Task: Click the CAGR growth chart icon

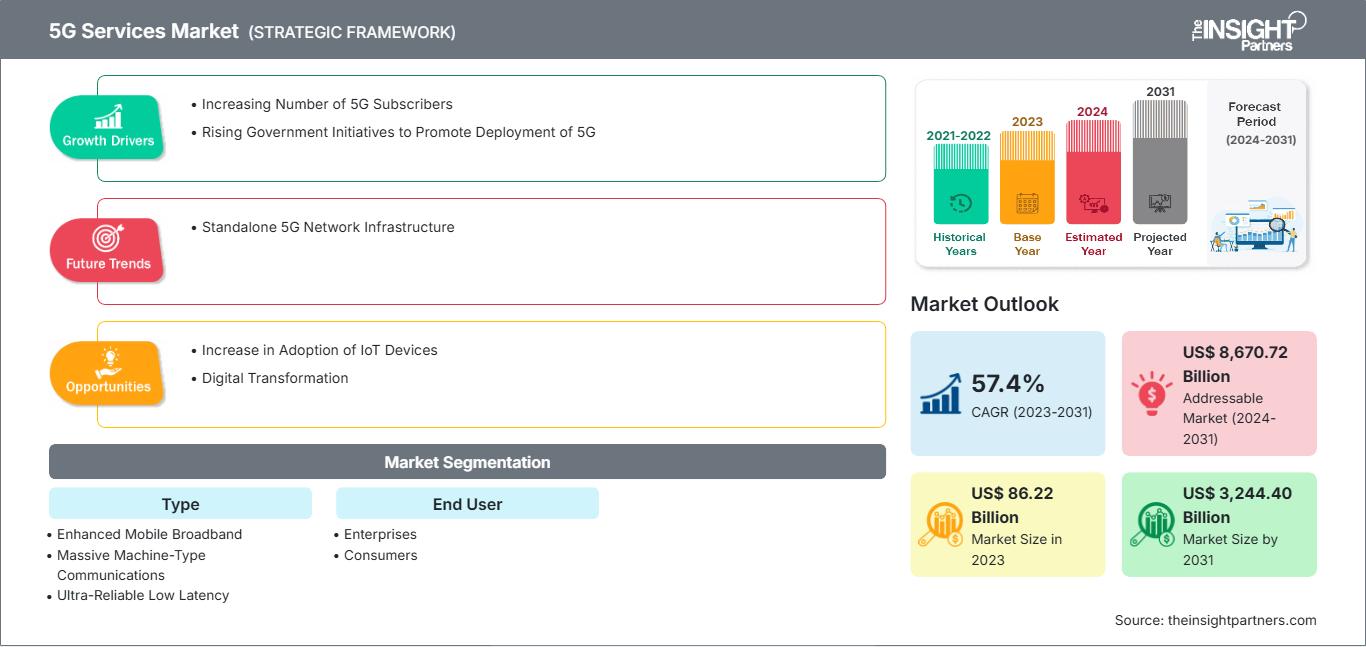Action: [942, 393]
